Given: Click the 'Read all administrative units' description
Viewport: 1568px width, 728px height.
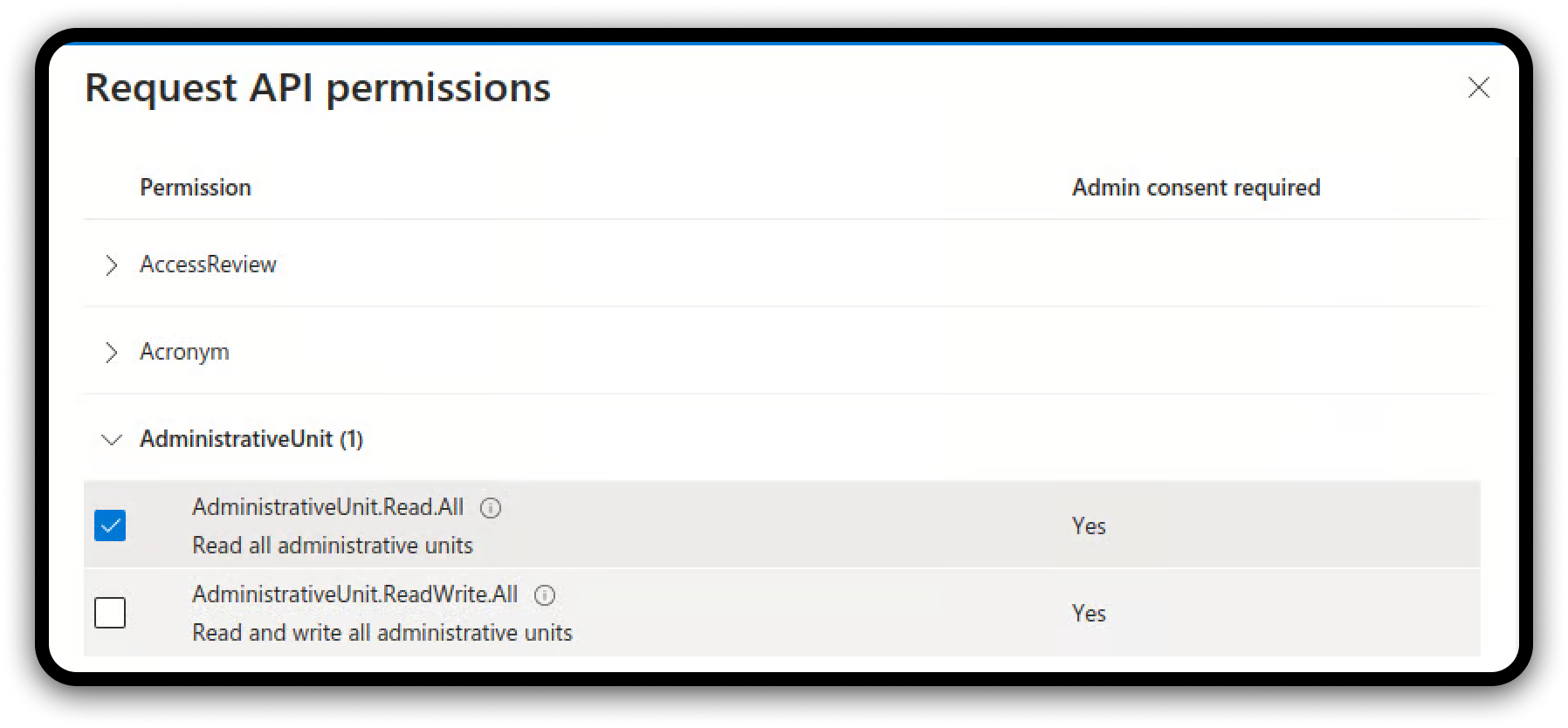Looking at the screenshot, I should 332,546.
